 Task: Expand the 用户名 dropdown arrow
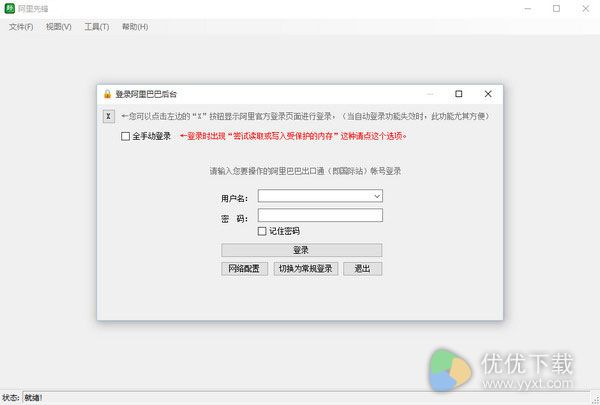point(377,196)
